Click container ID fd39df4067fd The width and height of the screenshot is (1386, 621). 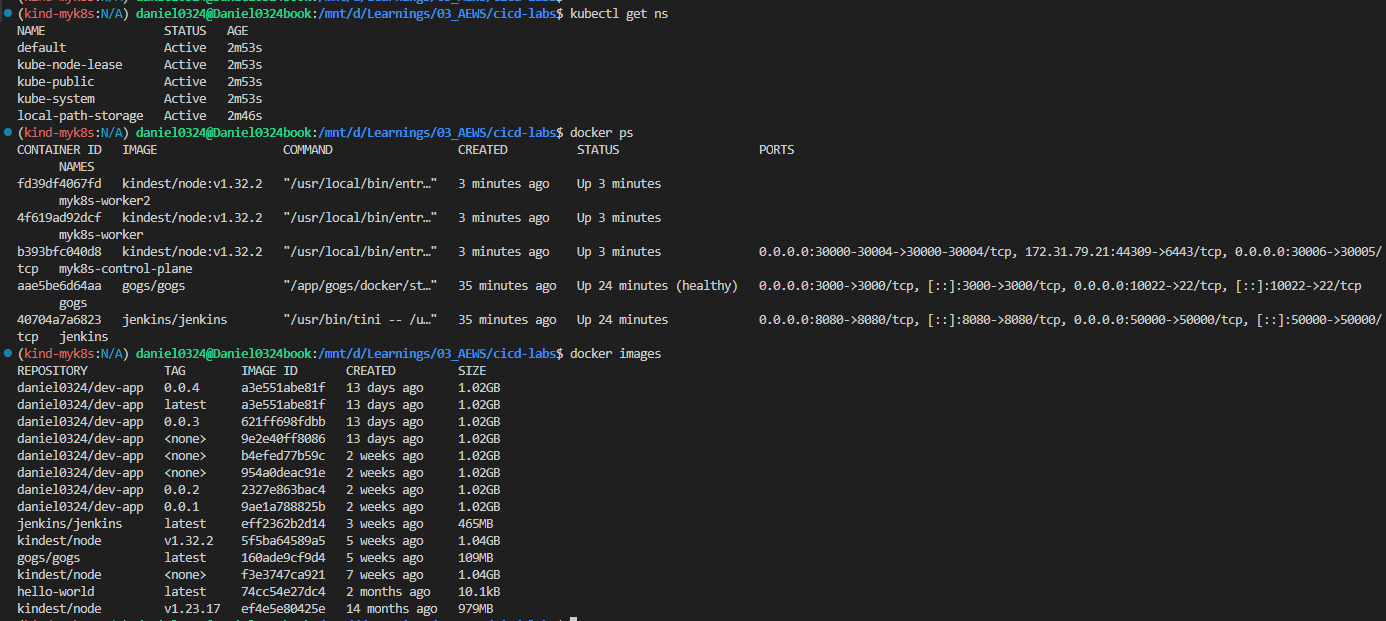tap(59, 184)
